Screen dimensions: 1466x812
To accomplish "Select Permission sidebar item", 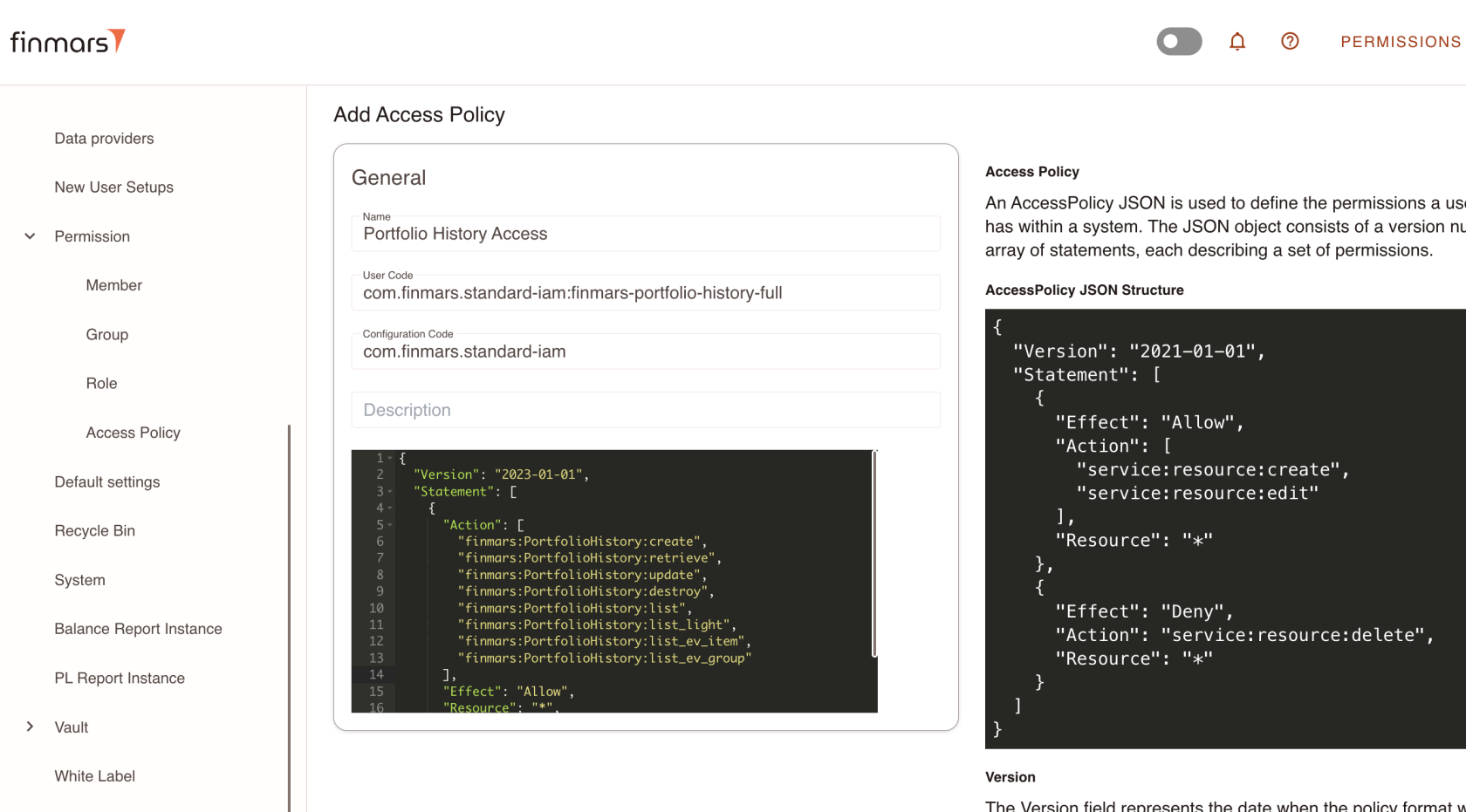I will (x=92, y=236).
